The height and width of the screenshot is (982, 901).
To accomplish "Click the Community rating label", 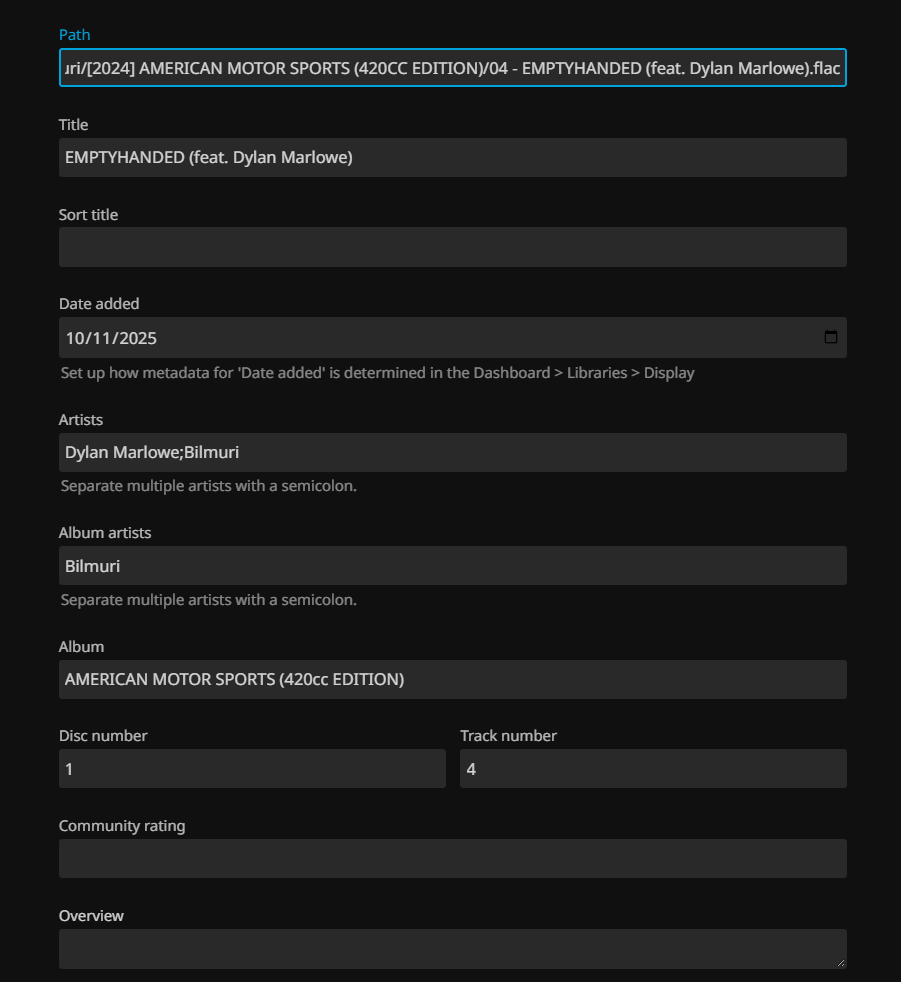I will 122,826.
